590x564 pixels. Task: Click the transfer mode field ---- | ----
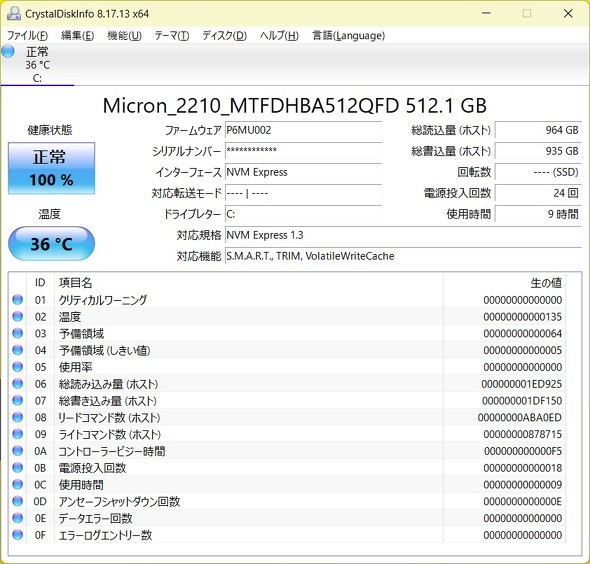coord(303,193)
